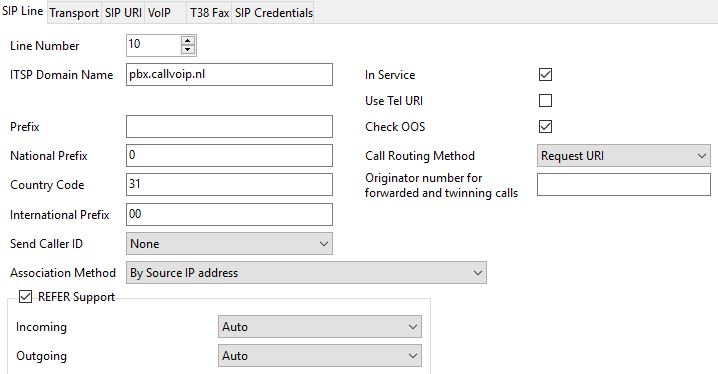The image size is (718, 374).
Task: Open the Association Method dropdown
Action: click(x=306, y=273)
